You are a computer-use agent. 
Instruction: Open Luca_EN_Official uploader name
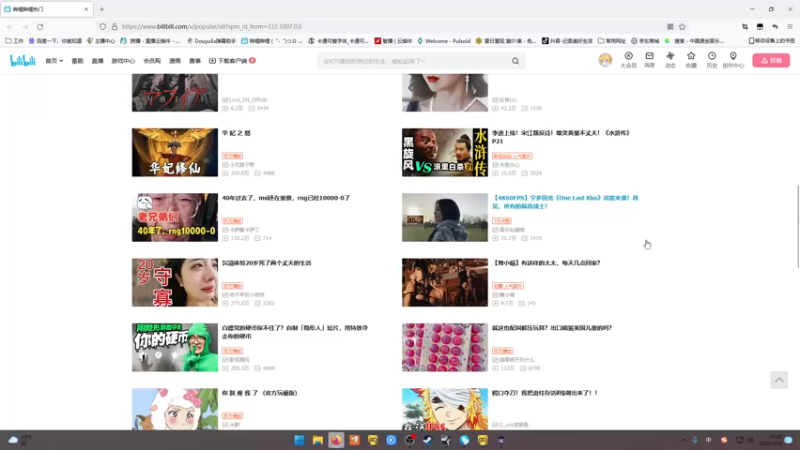[248, 100]
